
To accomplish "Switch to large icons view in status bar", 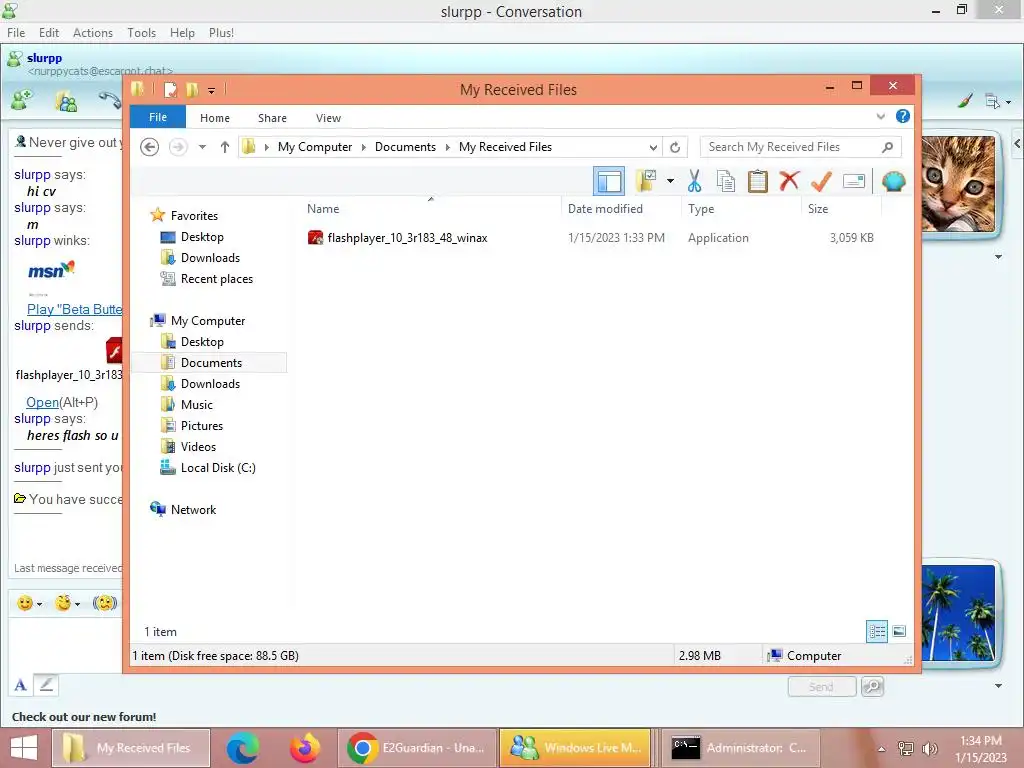I will coord(899,631).
